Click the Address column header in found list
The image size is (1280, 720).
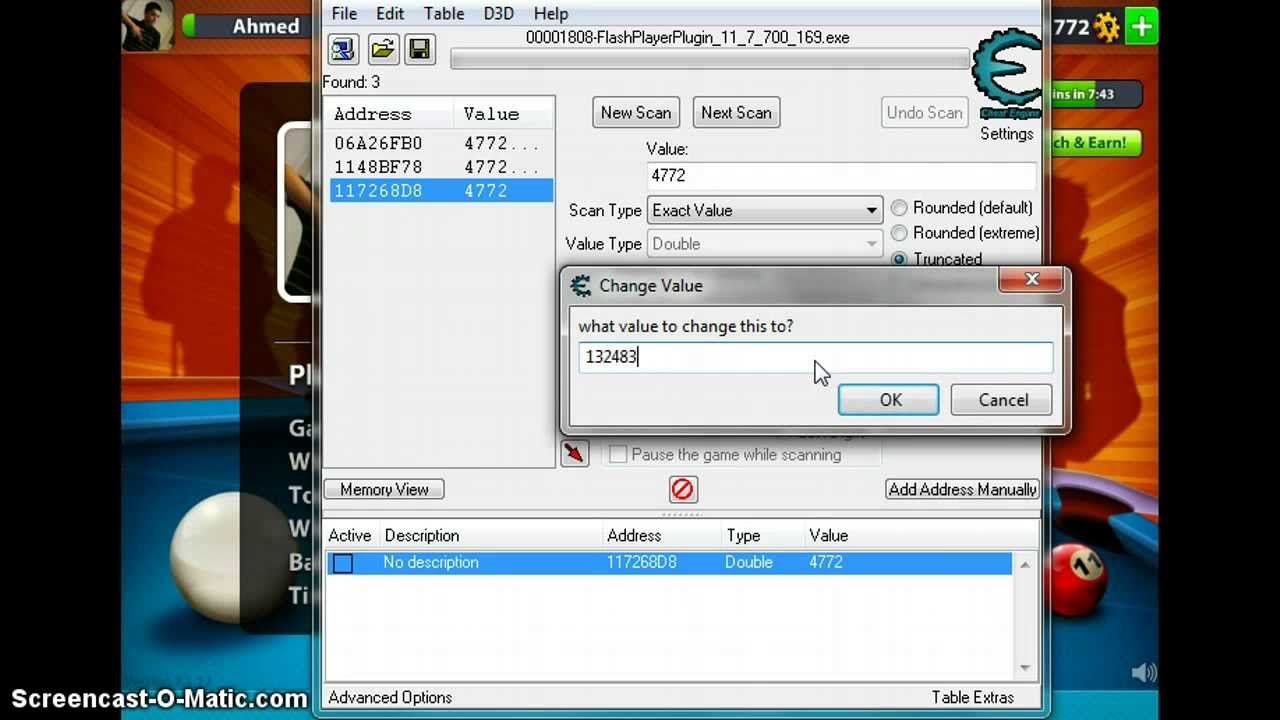[x=391, y=114]
